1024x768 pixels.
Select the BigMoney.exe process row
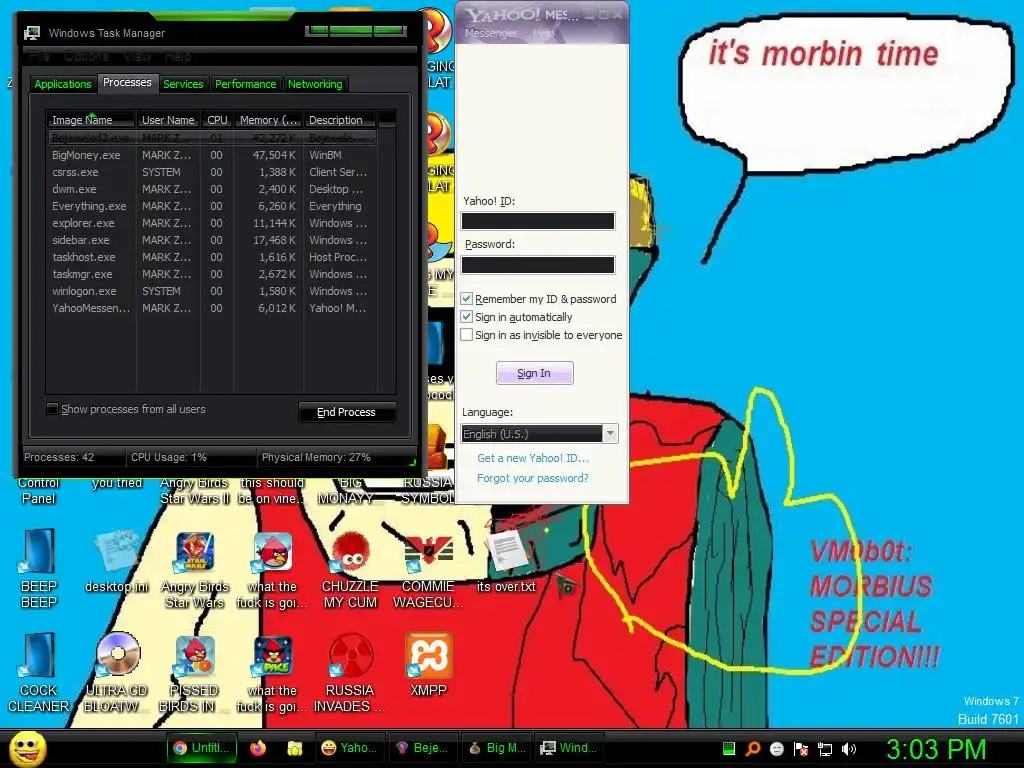(212, 155)
